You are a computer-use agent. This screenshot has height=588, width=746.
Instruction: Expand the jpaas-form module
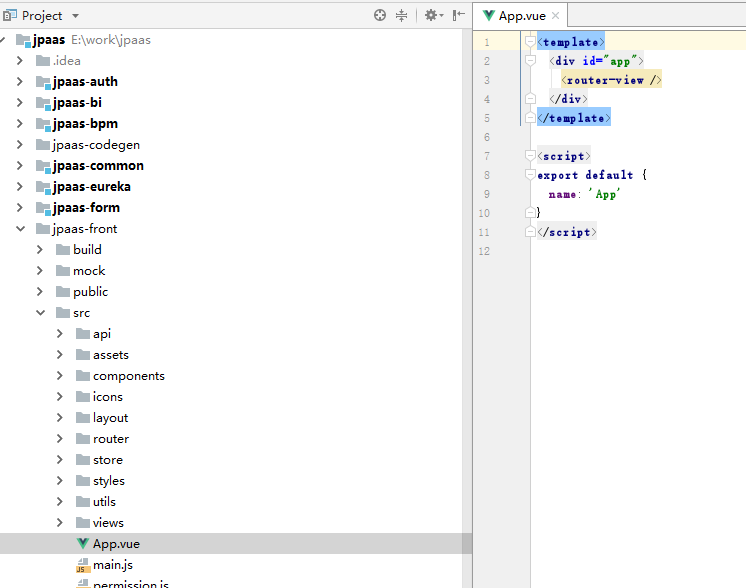[x=20, y=207]
